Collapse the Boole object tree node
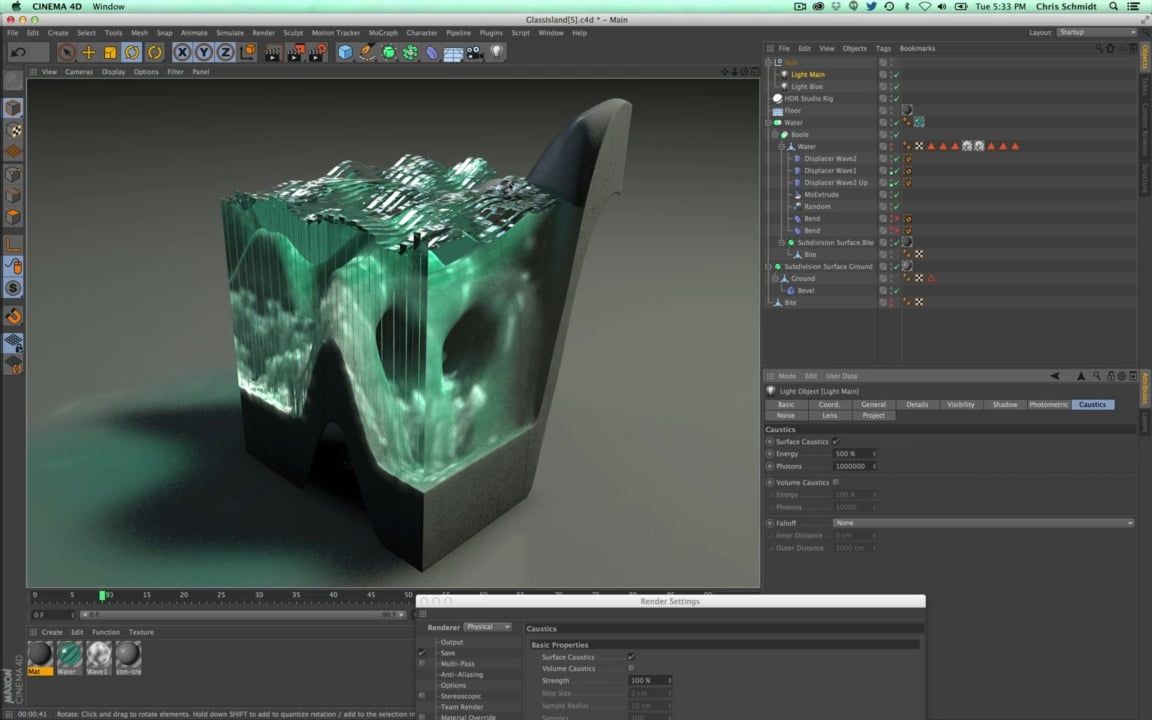 (775, 134)
